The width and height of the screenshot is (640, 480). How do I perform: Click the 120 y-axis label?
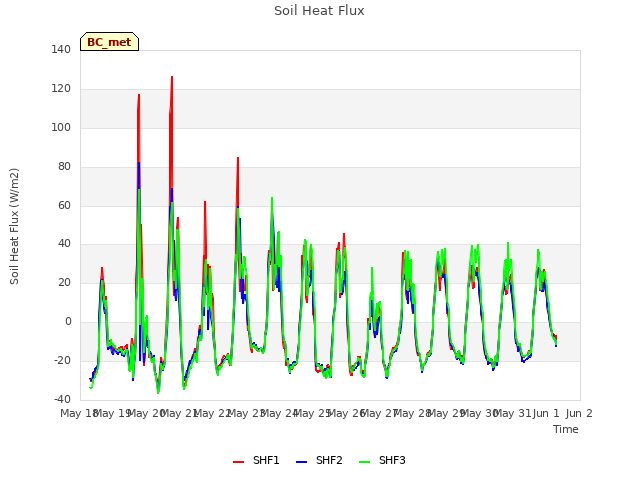click(x=61, y=88)
